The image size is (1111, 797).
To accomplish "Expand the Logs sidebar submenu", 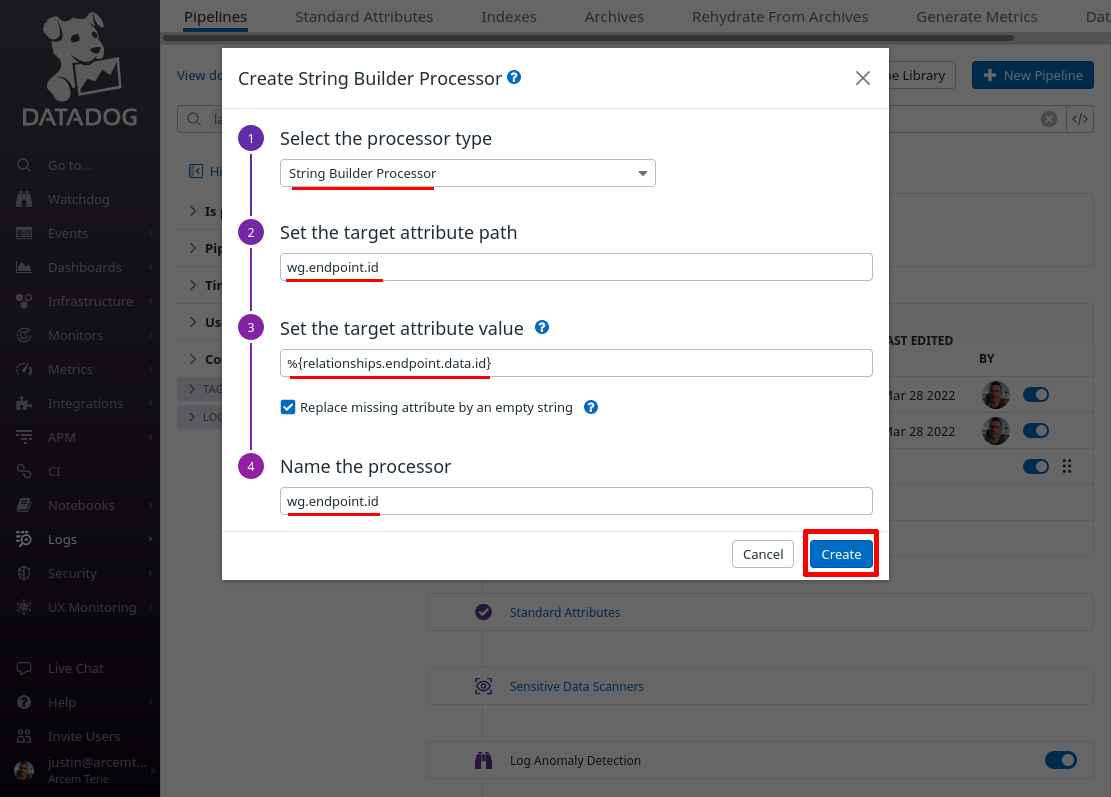I will 150,539.
